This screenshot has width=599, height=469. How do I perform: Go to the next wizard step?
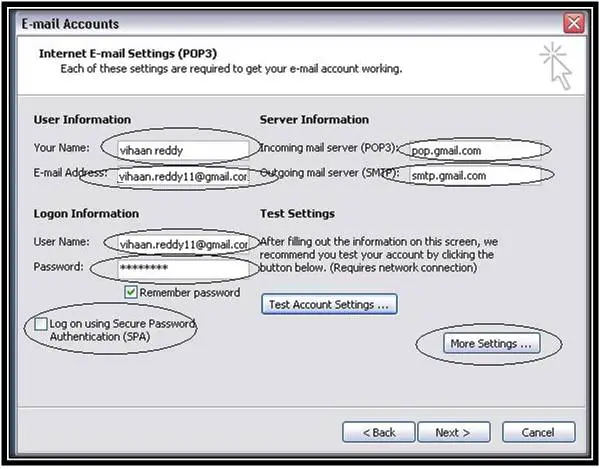tap(454, 432)
